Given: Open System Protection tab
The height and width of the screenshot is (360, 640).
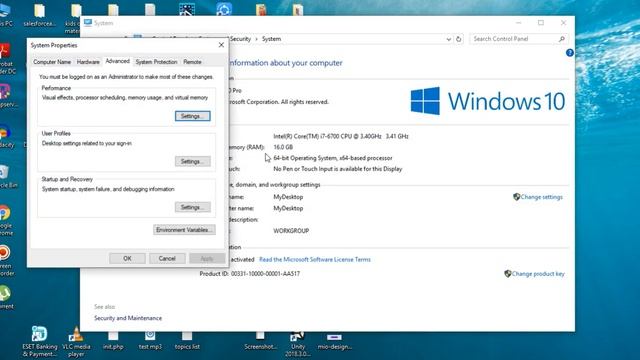Looking at the screenshot, I should point(156,62).
